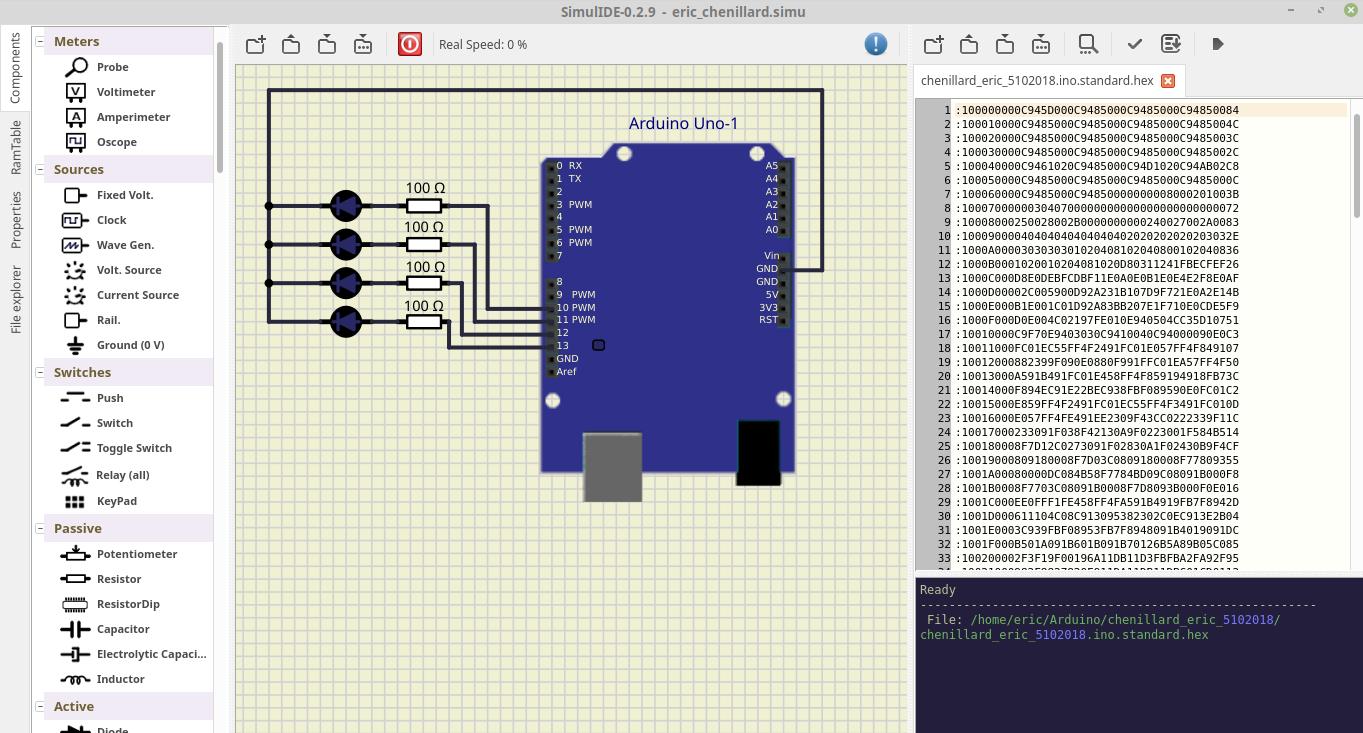Viewport: 1363px width, 733px height.
Task: Select the Oscope component
Action: [x=116, y=142]
